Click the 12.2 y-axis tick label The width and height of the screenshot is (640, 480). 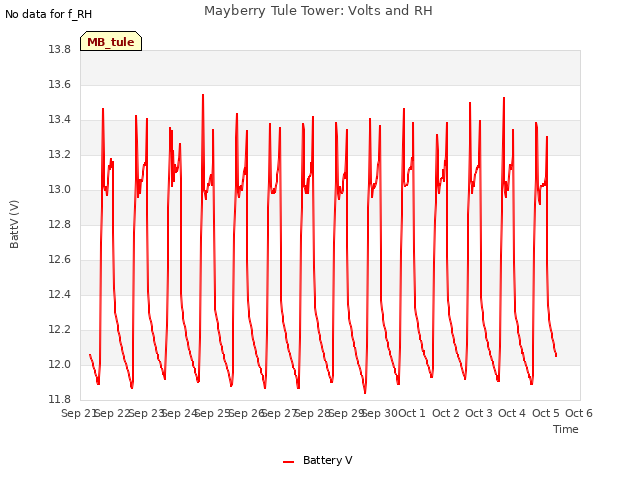tap(59, 329)
